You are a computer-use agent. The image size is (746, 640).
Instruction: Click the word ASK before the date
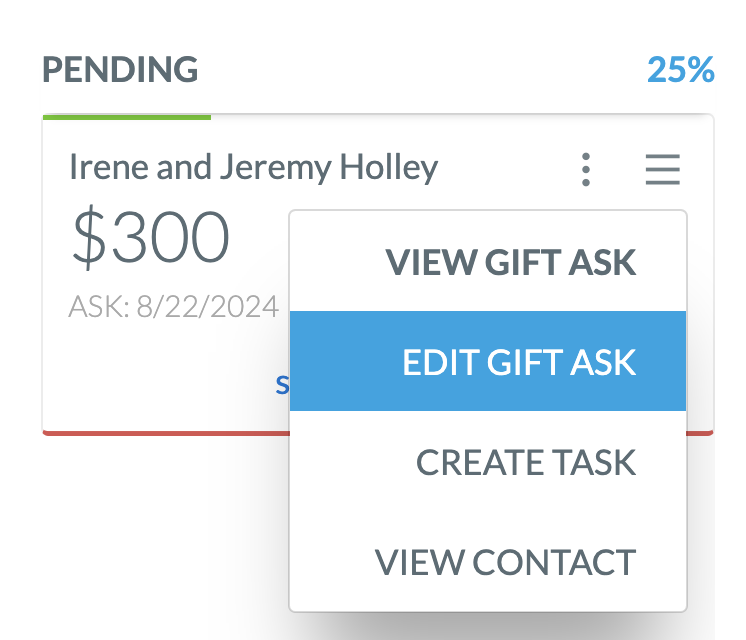coord(87,306)
